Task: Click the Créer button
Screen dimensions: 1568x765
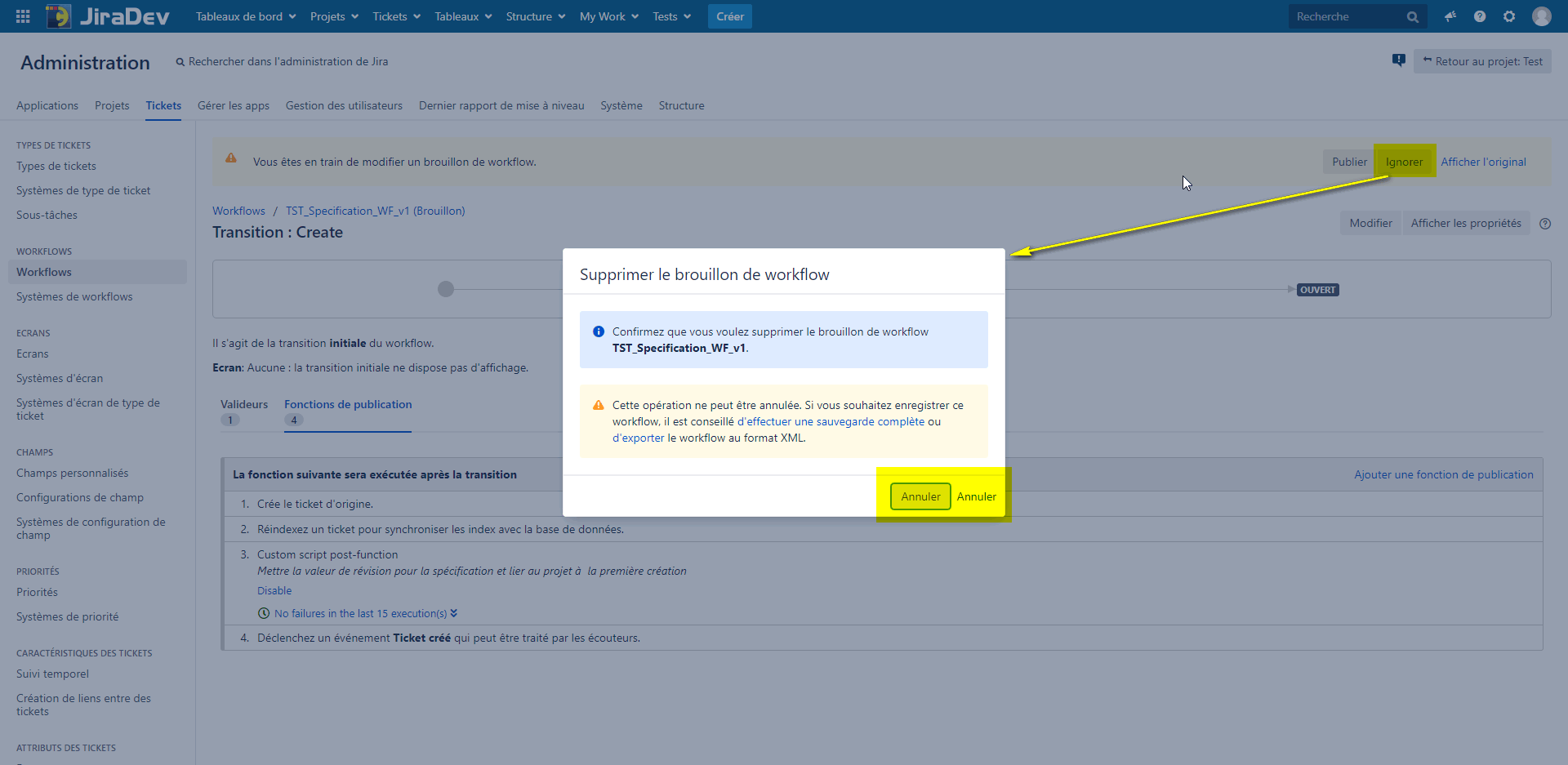Action: pos(730,16)
